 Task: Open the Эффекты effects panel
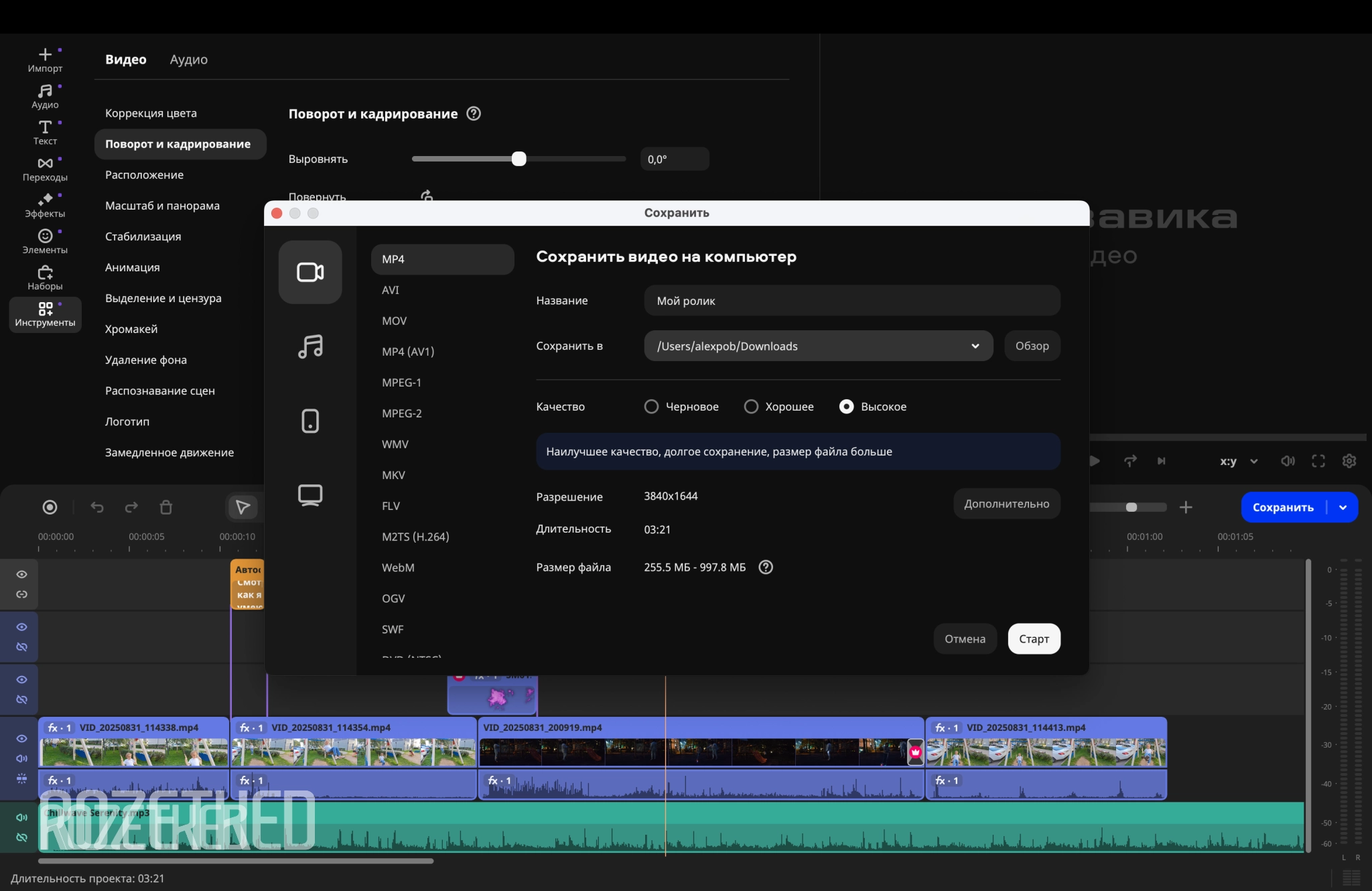tap(45, 205)
